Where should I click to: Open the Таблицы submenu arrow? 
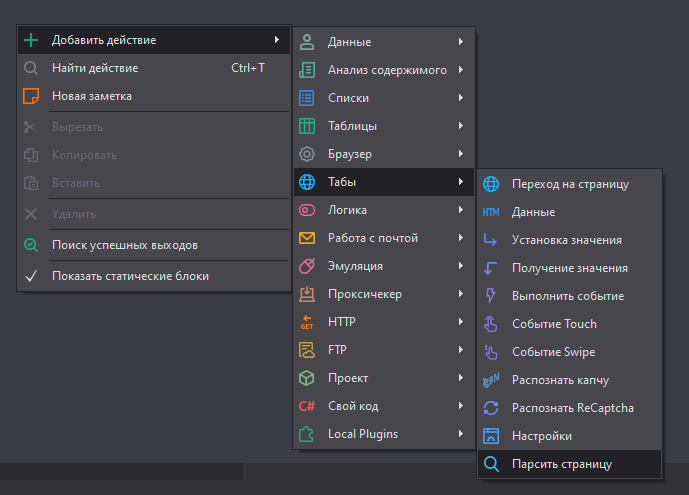pos(461,126)
